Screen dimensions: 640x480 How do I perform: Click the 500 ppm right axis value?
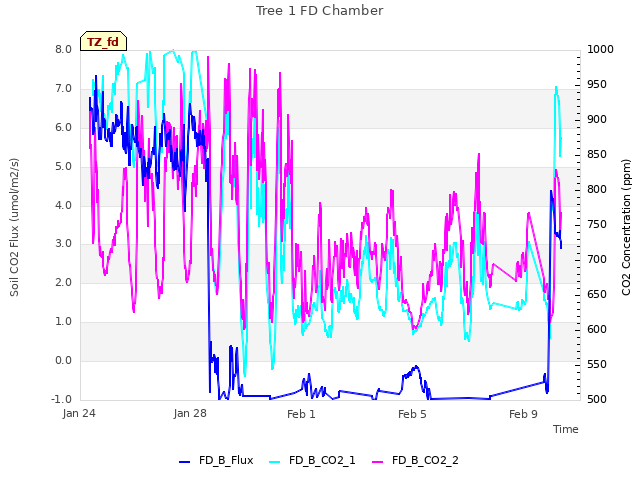(x=597, y=399)
